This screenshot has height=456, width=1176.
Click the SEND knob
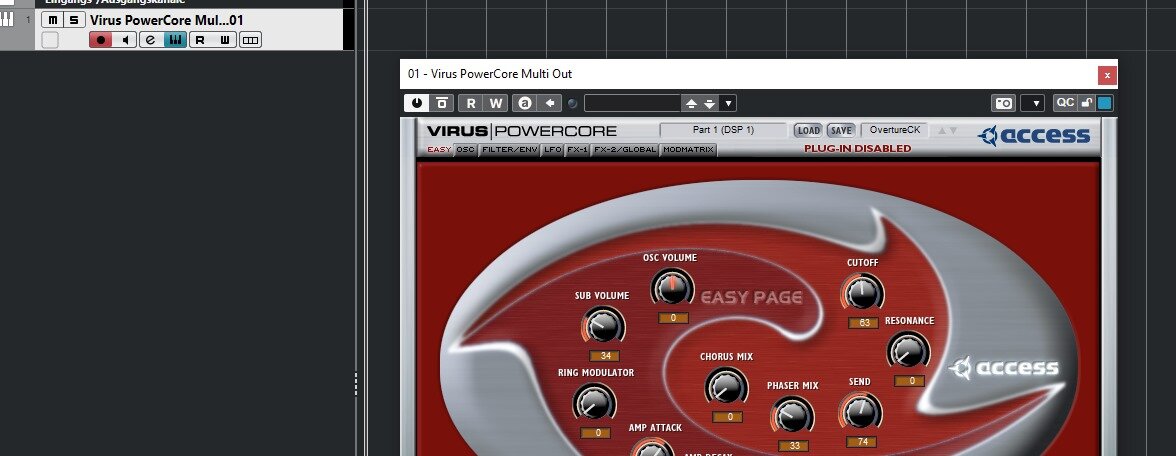point(860,411)
